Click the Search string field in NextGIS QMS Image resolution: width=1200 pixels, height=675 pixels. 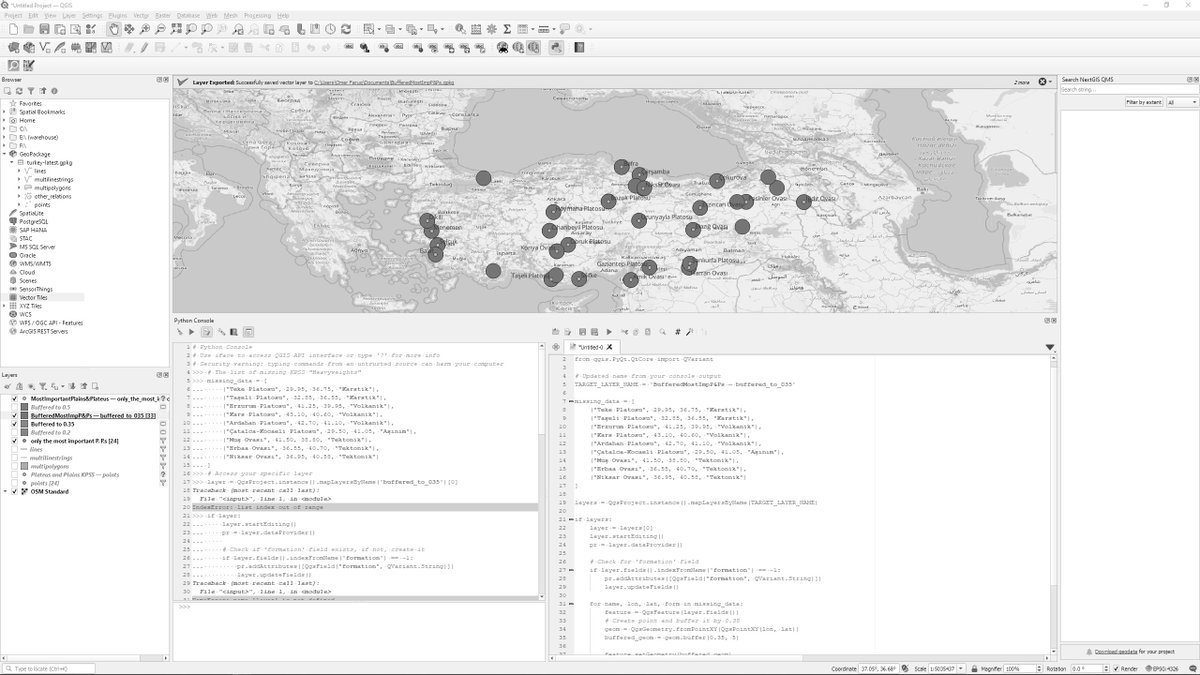point(1128,89)
